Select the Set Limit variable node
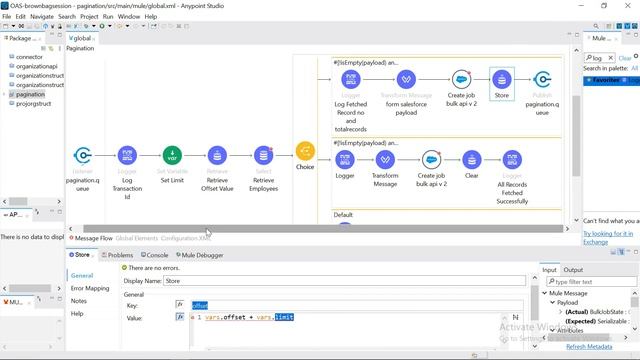640x360 pixels. [172, 155]
